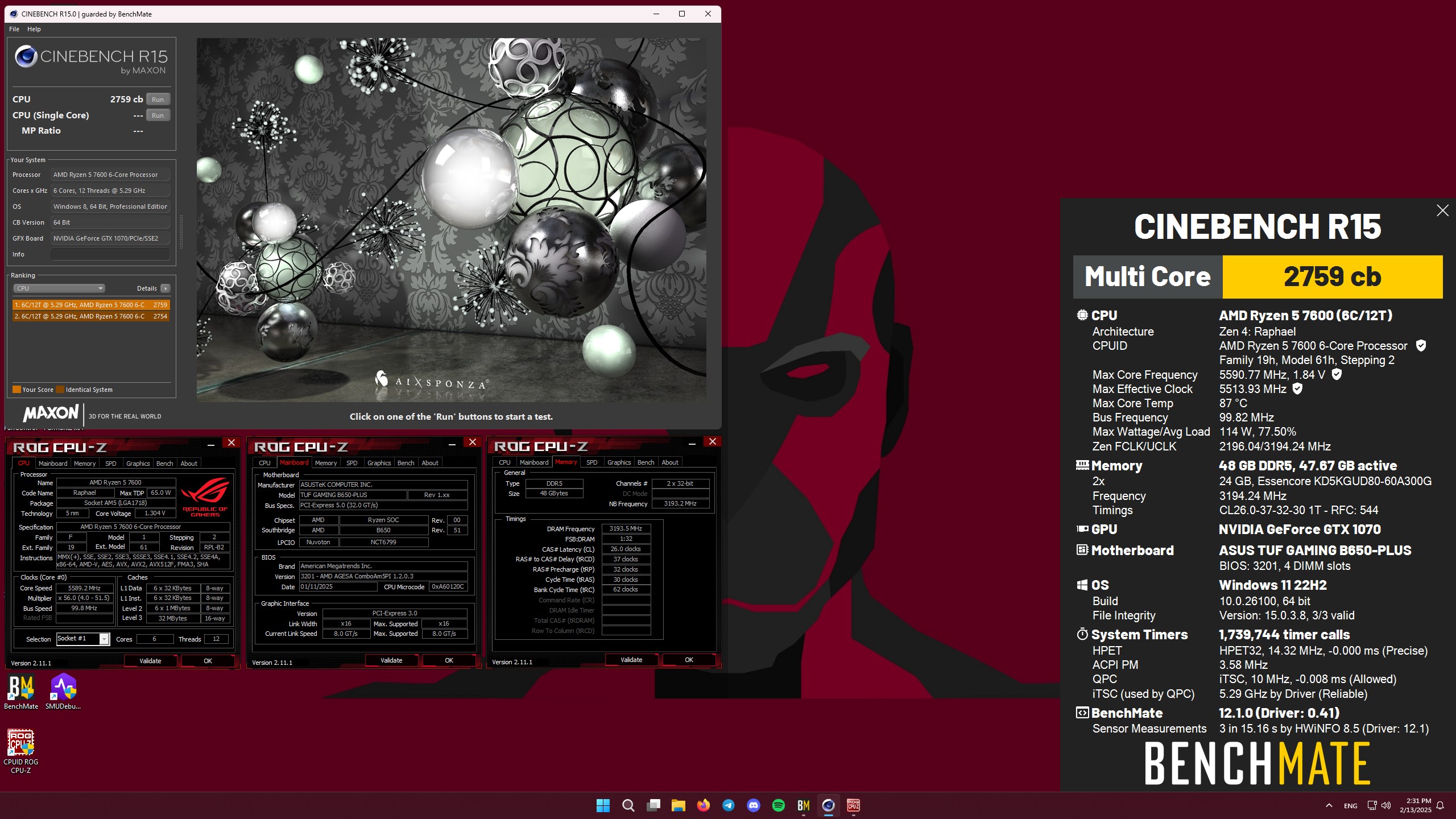Open Graphics tab in Mainboard CPU-Z window
1456x819 pixels.
(x=379, y=463)
